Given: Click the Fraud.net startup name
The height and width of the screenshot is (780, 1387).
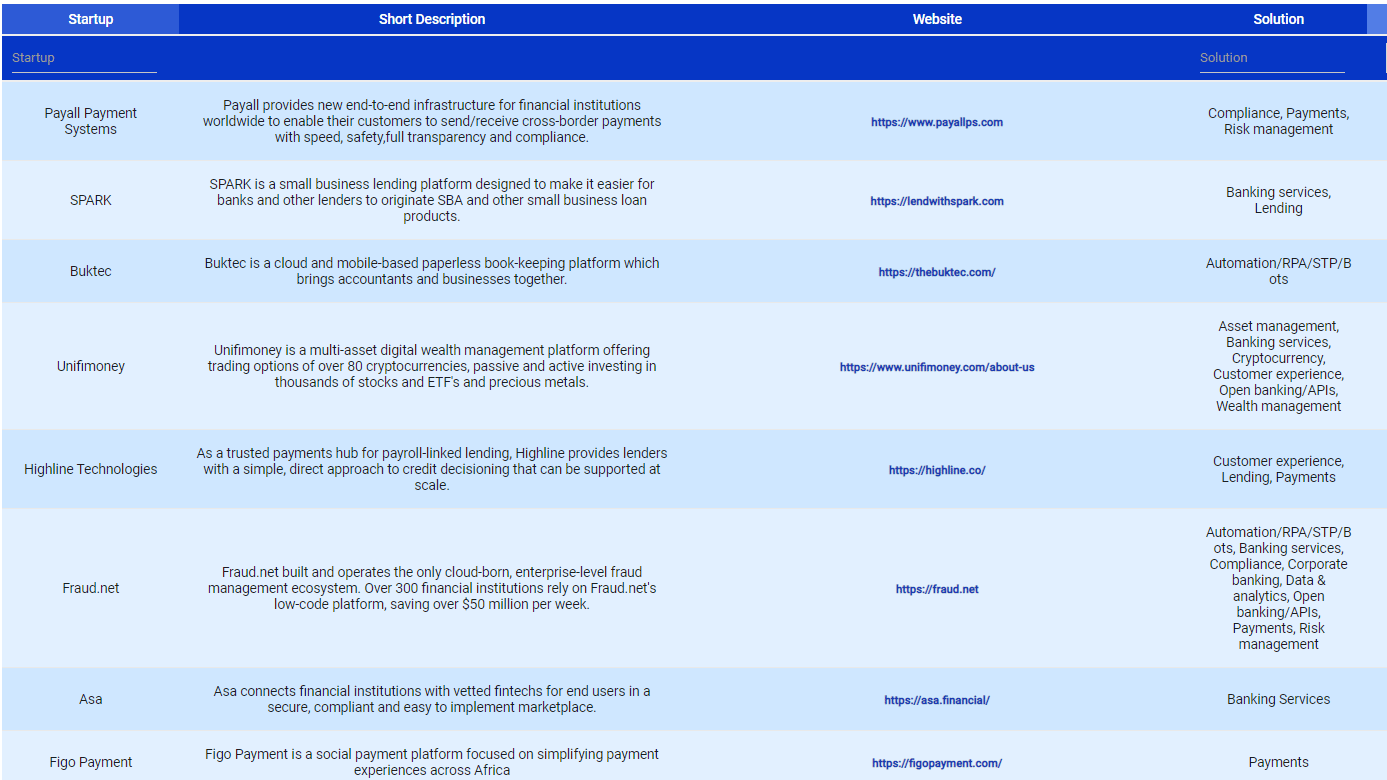Looking at the screenshot, I should (90, 588).
